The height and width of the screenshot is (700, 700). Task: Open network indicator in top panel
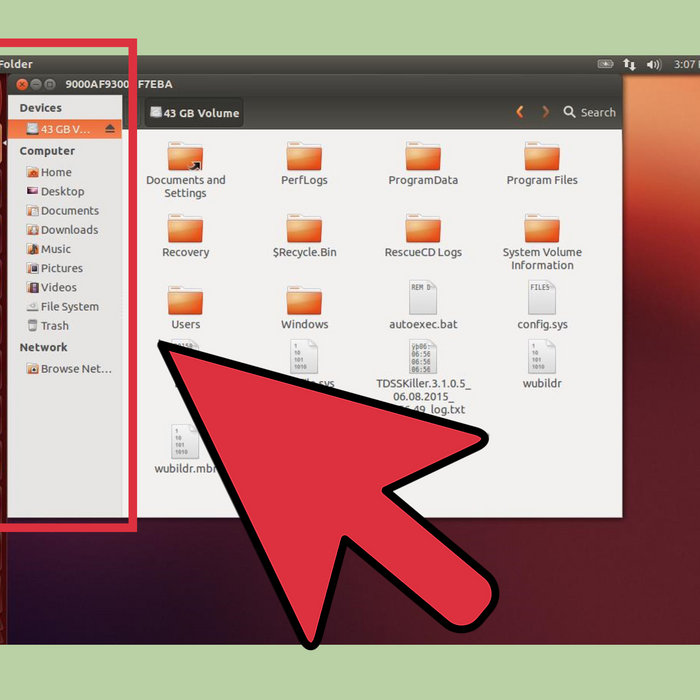coord(629,64)
